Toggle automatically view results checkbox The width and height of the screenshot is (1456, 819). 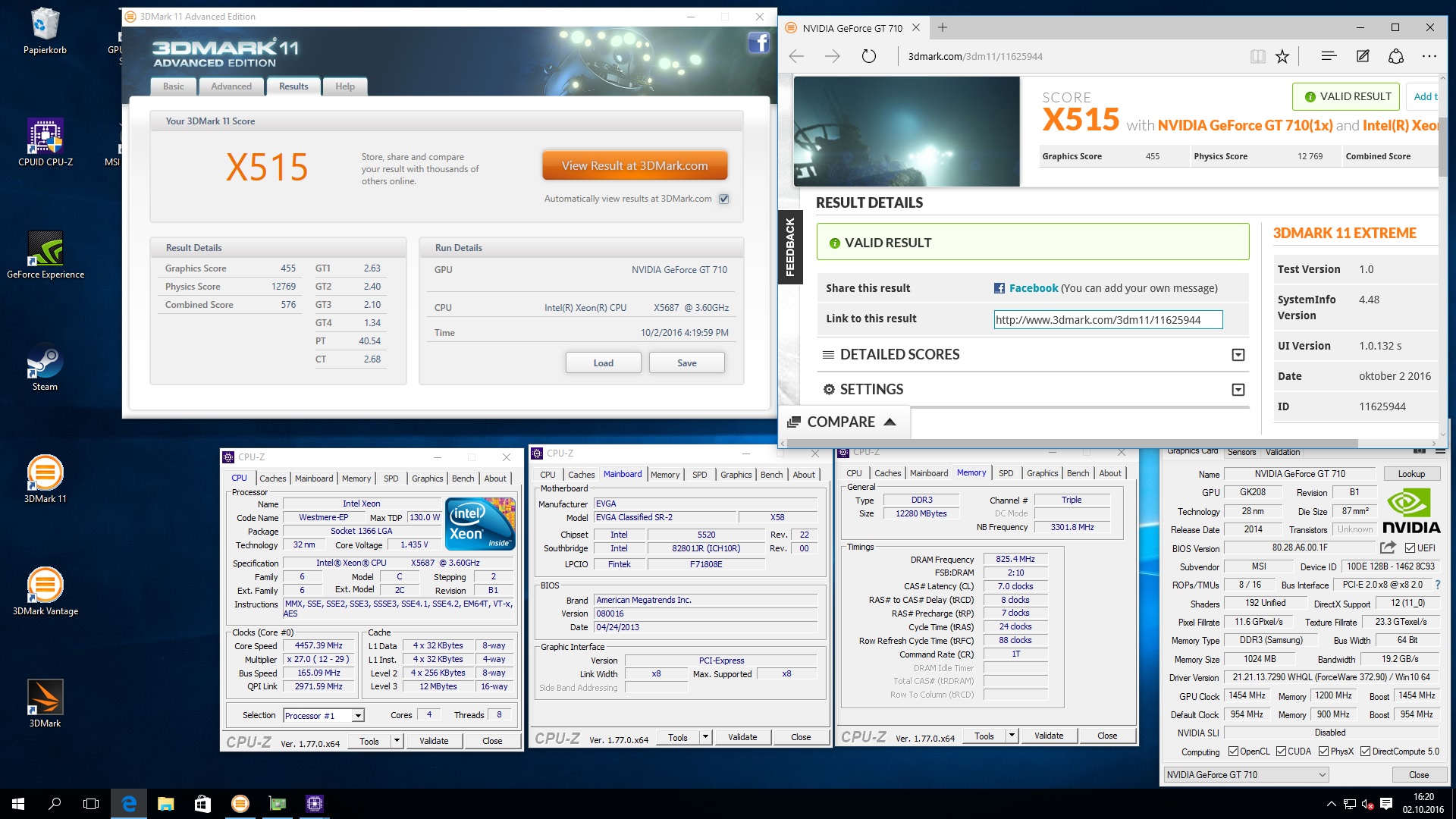point(724,199)
